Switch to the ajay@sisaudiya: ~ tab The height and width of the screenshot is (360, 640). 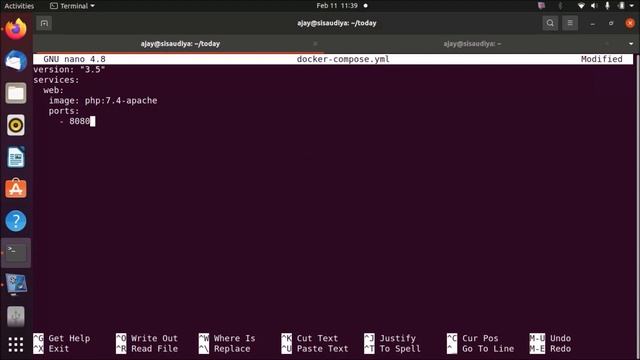tap(472, 44)
